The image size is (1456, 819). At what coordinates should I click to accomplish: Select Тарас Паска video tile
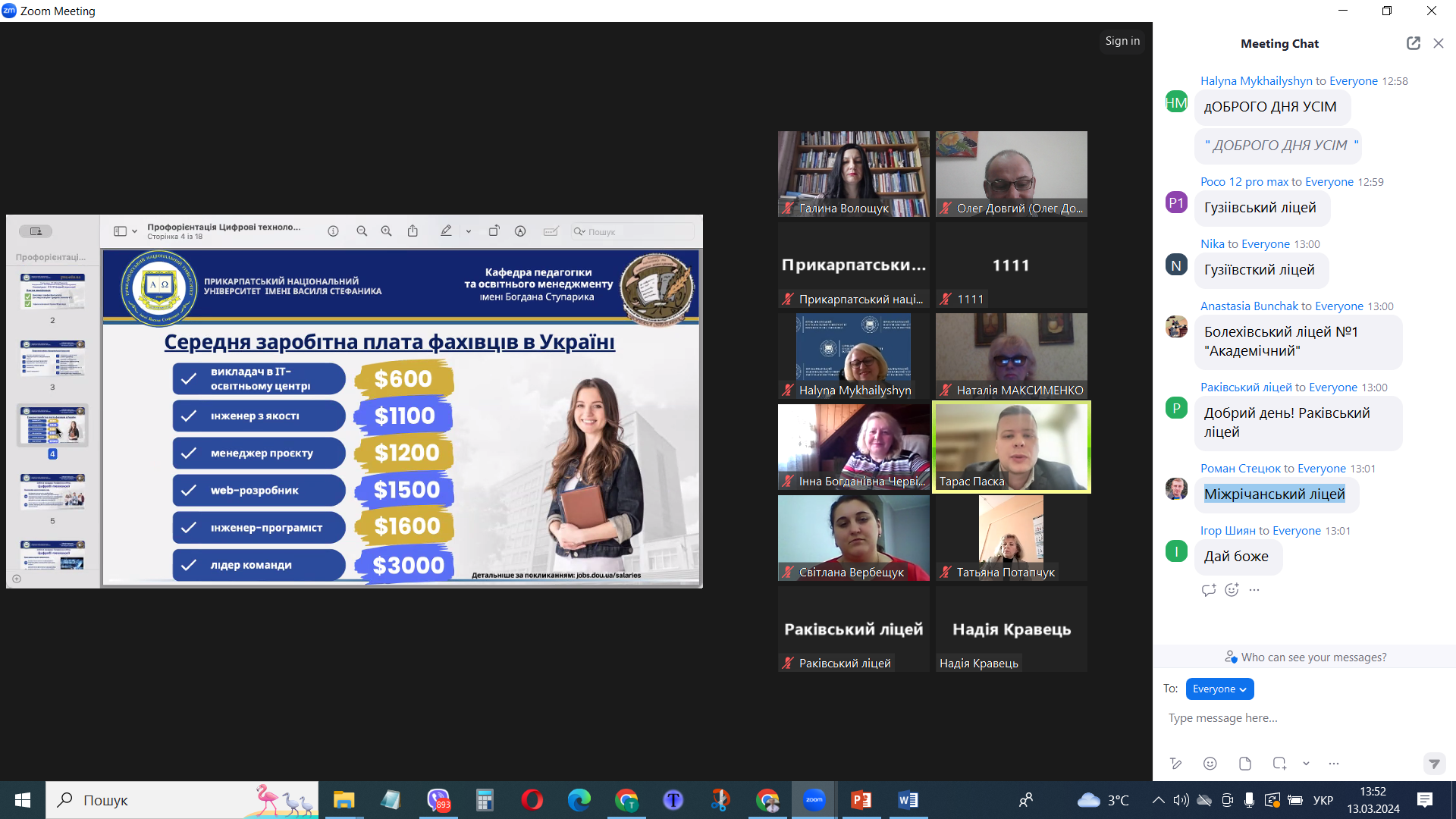(x=1011, y=447)
